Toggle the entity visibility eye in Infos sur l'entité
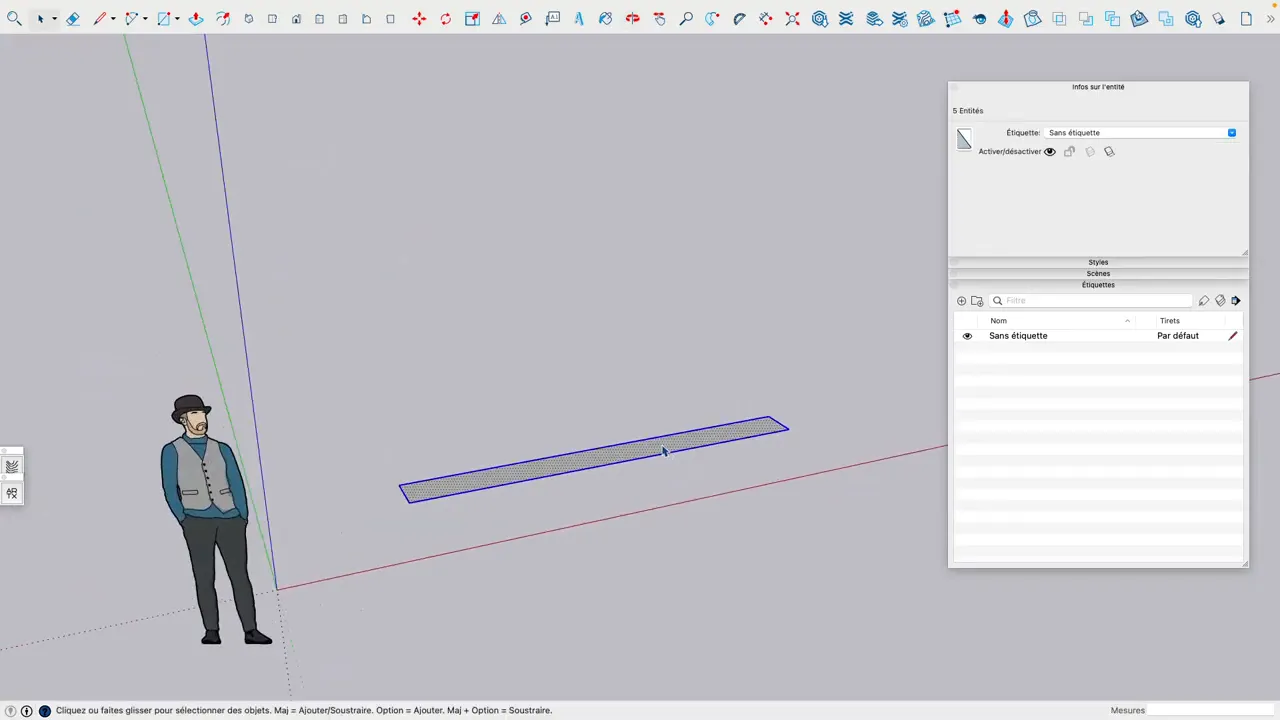This screenshot has height=720, width=1280. [x=1049, y=151]
